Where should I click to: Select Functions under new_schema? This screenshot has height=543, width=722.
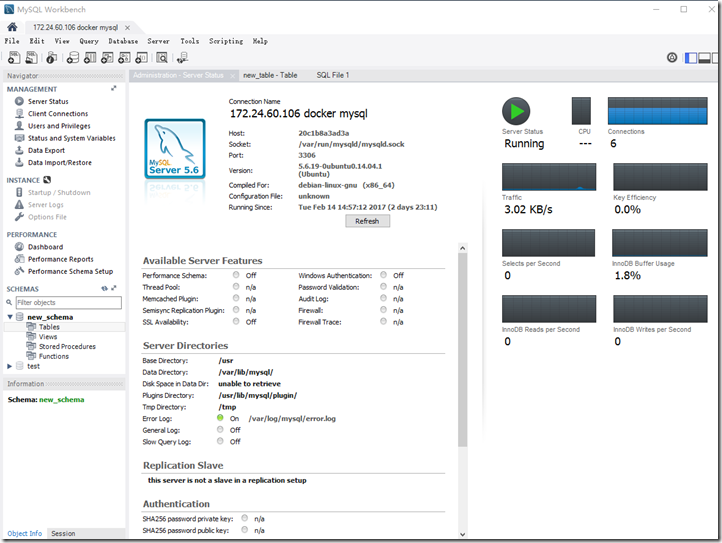(x=54, y=356)
